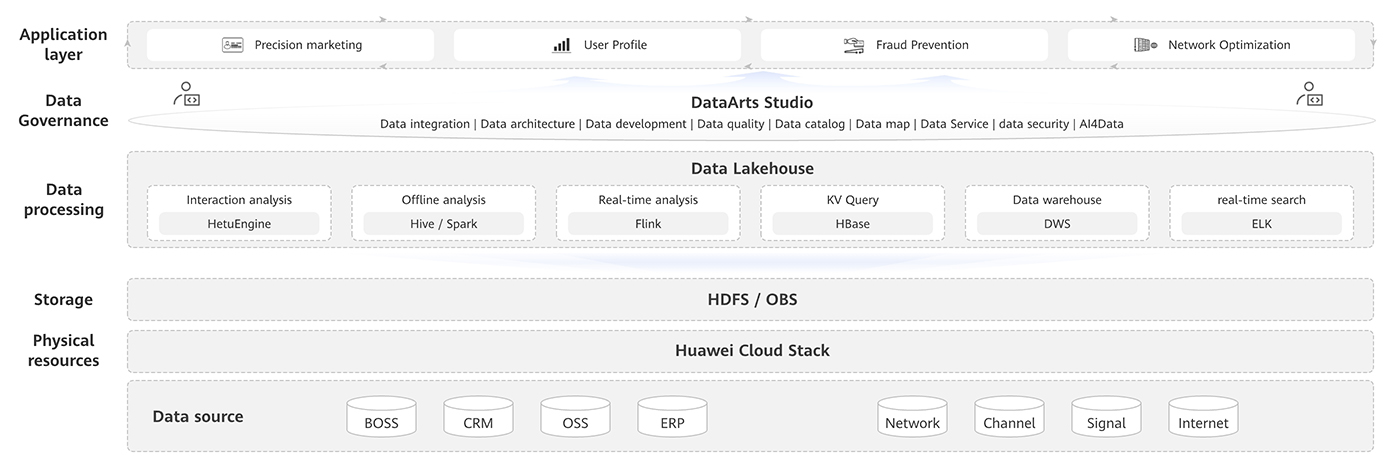This screenshot has height=468, width=1400.
Task: Click the Fraud Prevention icon
Action: [x=854, y=45]
